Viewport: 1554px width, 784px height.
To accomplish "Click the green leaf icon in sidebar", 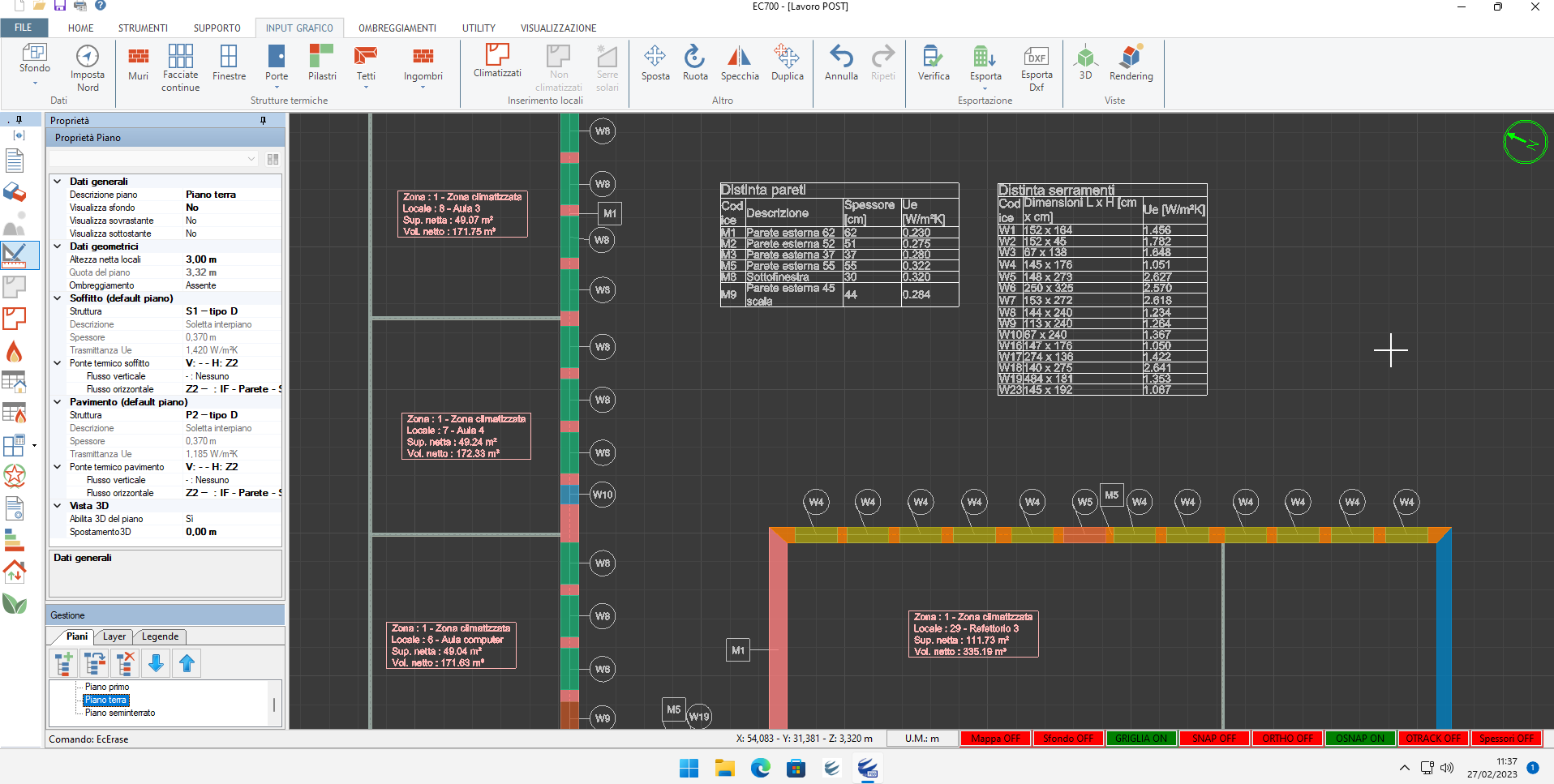I will click(x=15, y=604).
